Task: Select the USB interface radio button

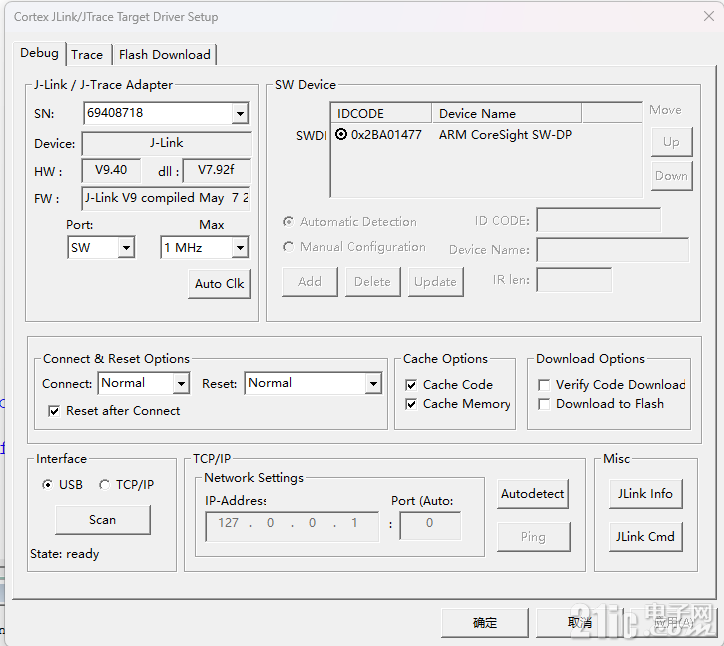Action: click(x=47, y=484)
